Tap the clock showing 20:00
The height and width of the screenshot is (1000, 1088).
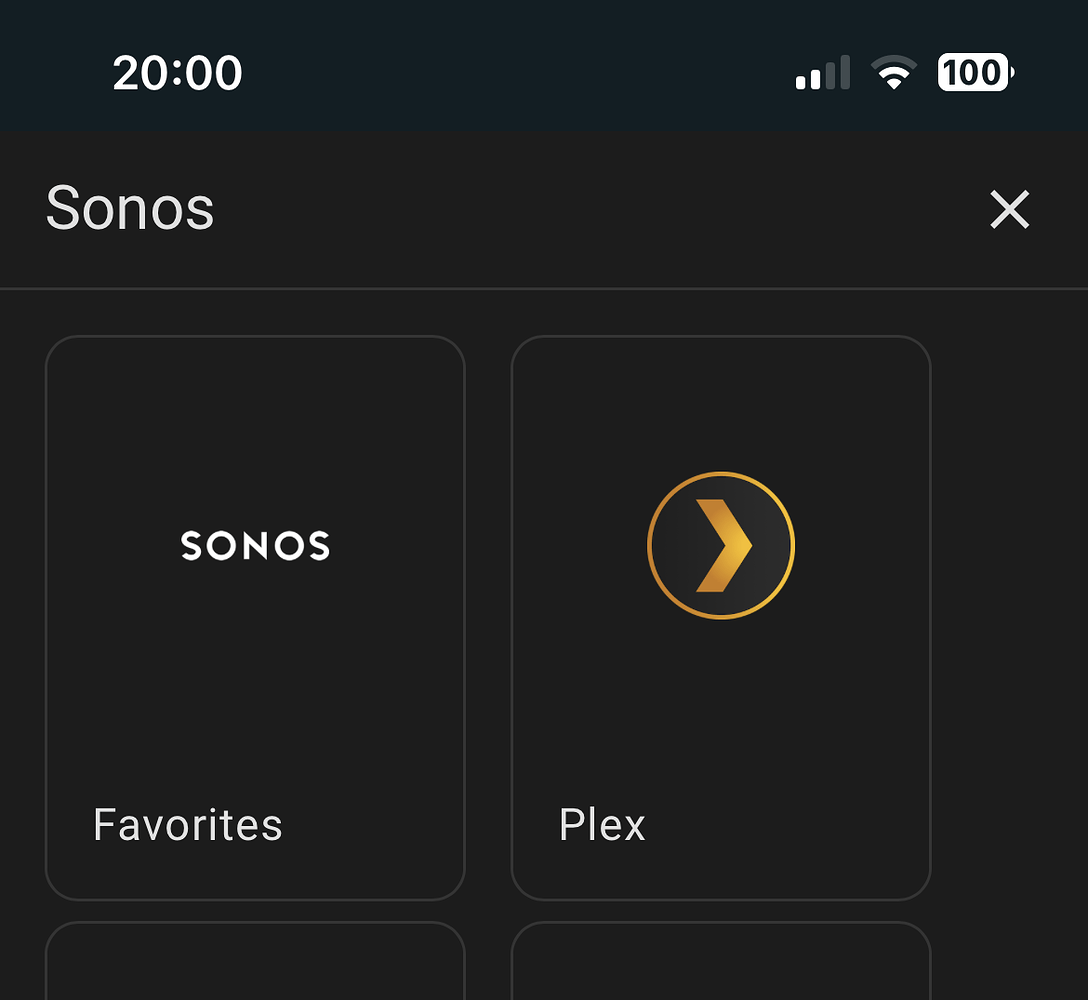178,73
